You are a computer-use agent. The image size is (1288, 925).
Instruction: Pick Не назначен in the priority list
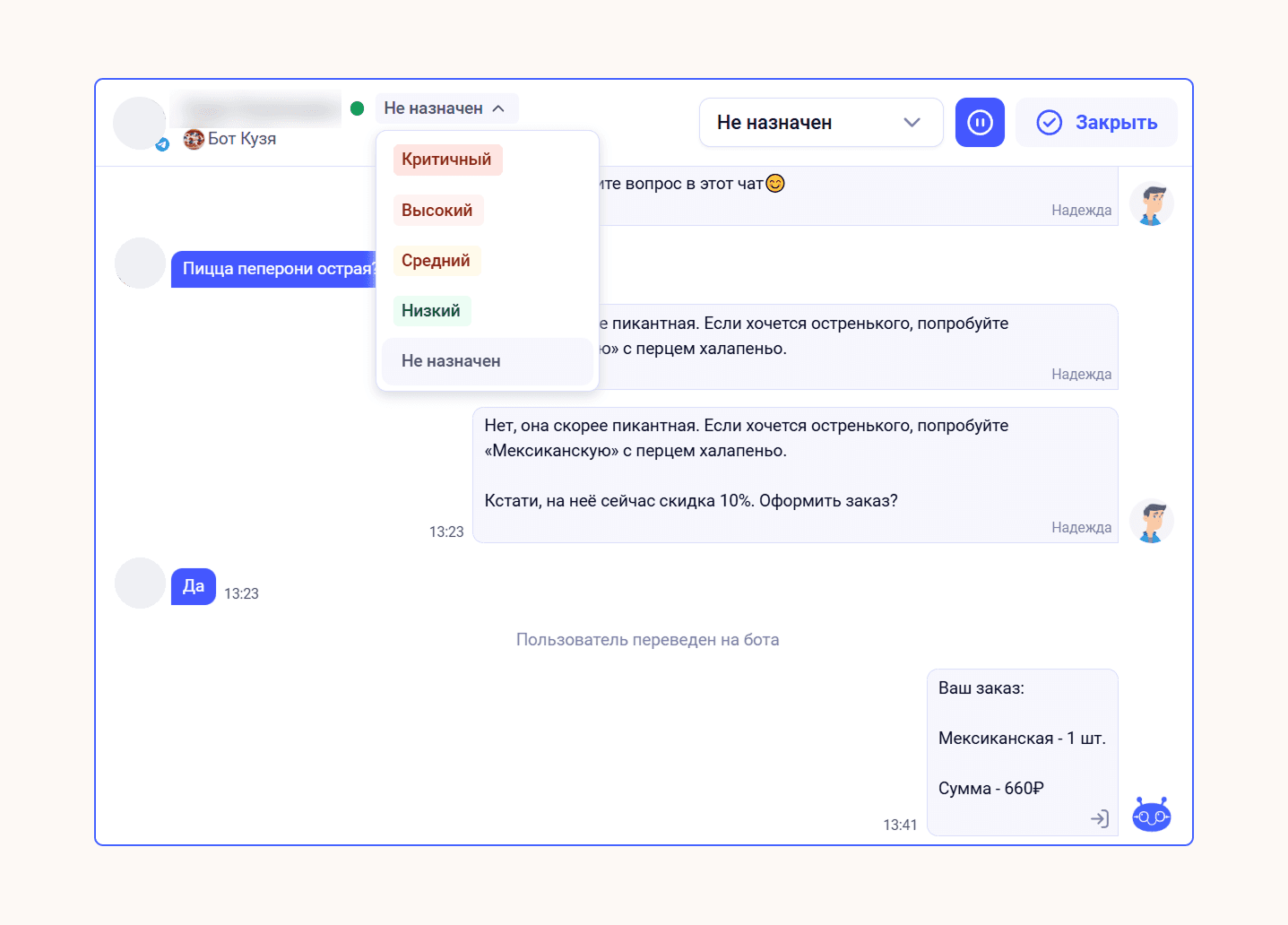pos(487,361)
